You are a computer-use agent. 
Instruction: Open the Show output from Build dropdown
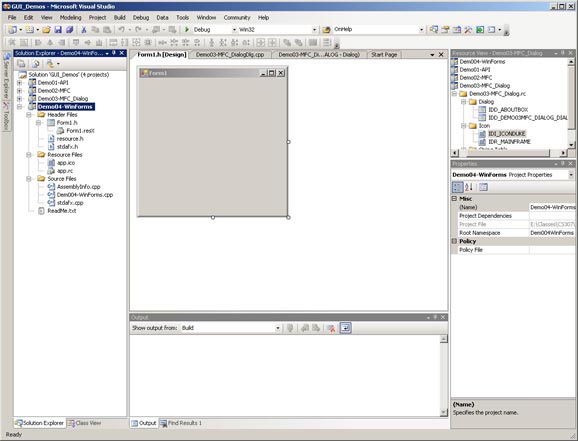(278, 328)
